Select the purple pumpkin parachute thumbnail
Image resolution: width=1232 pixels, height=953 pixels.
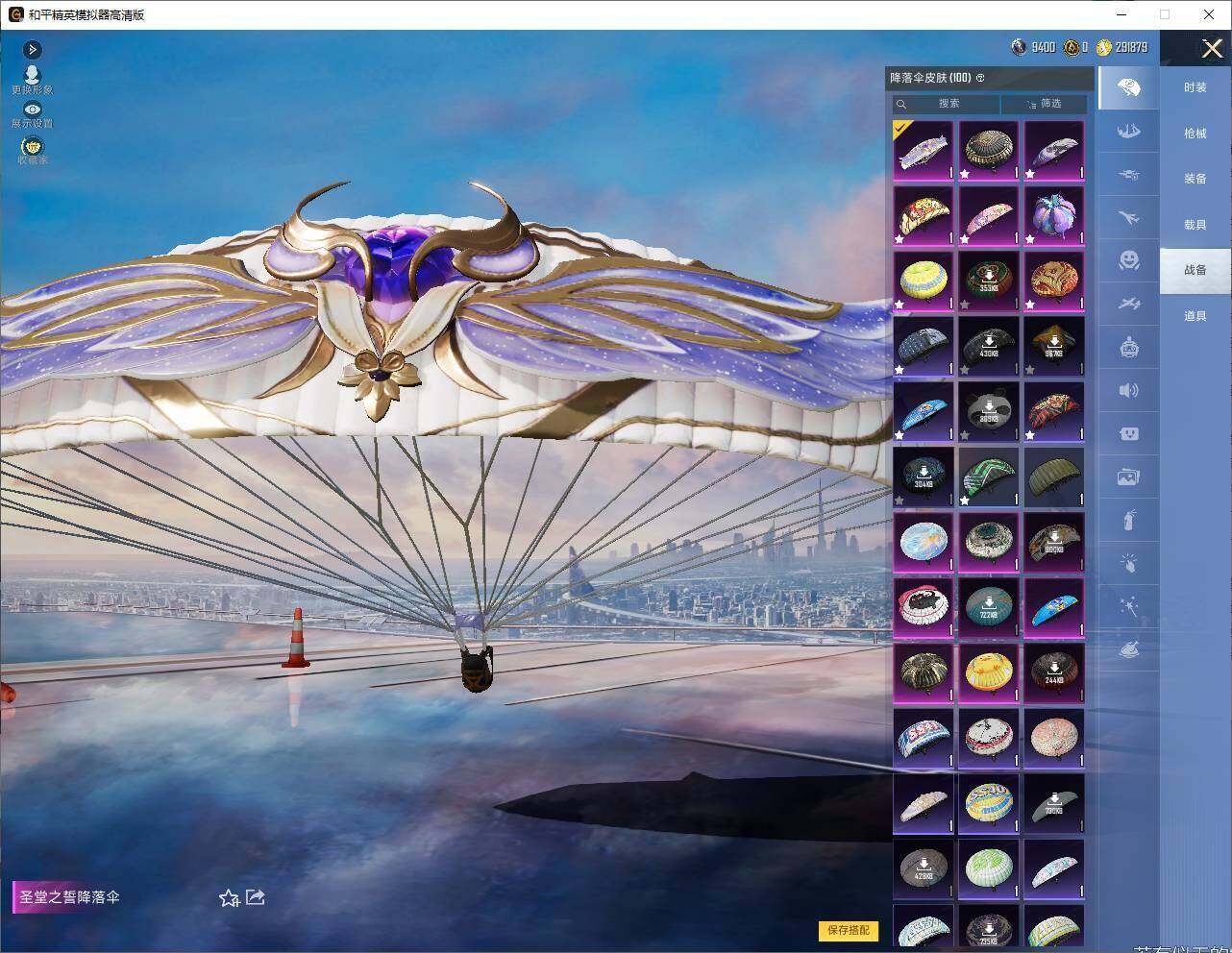(x=1054, y=215)
